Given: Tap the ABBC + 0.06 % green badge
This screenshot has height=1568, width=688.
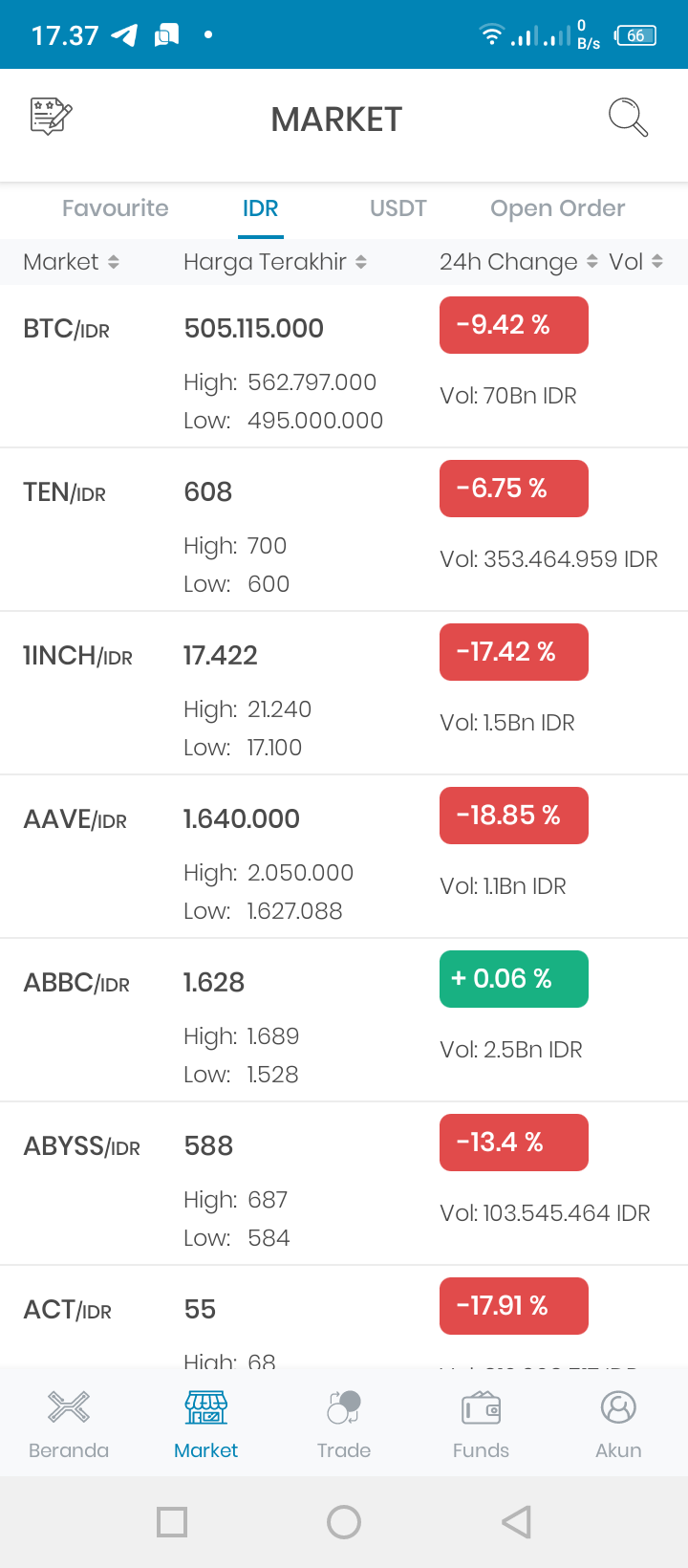Looking at the screenshot, I should click(x=514, y=979).
